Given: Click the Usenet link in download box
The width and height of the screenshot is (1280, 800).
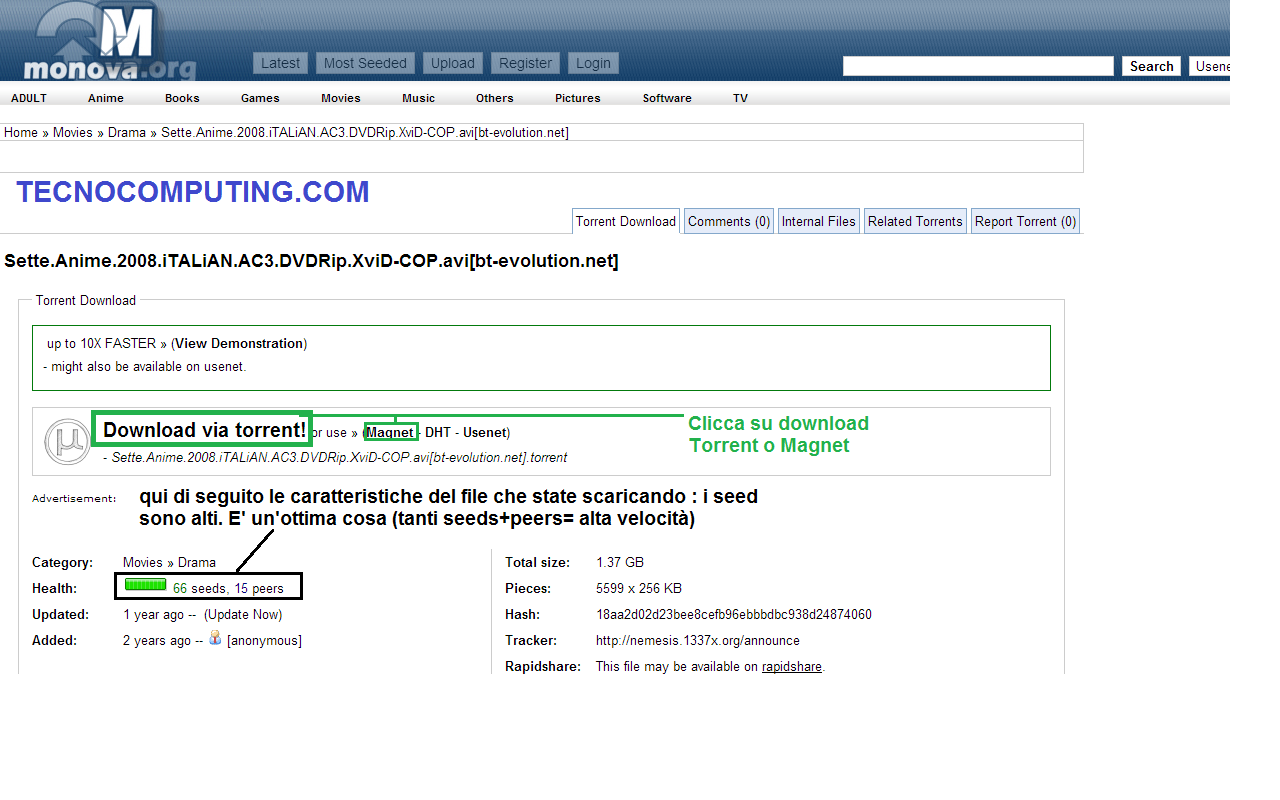Looking at the screenshot, I should (484, 432).
